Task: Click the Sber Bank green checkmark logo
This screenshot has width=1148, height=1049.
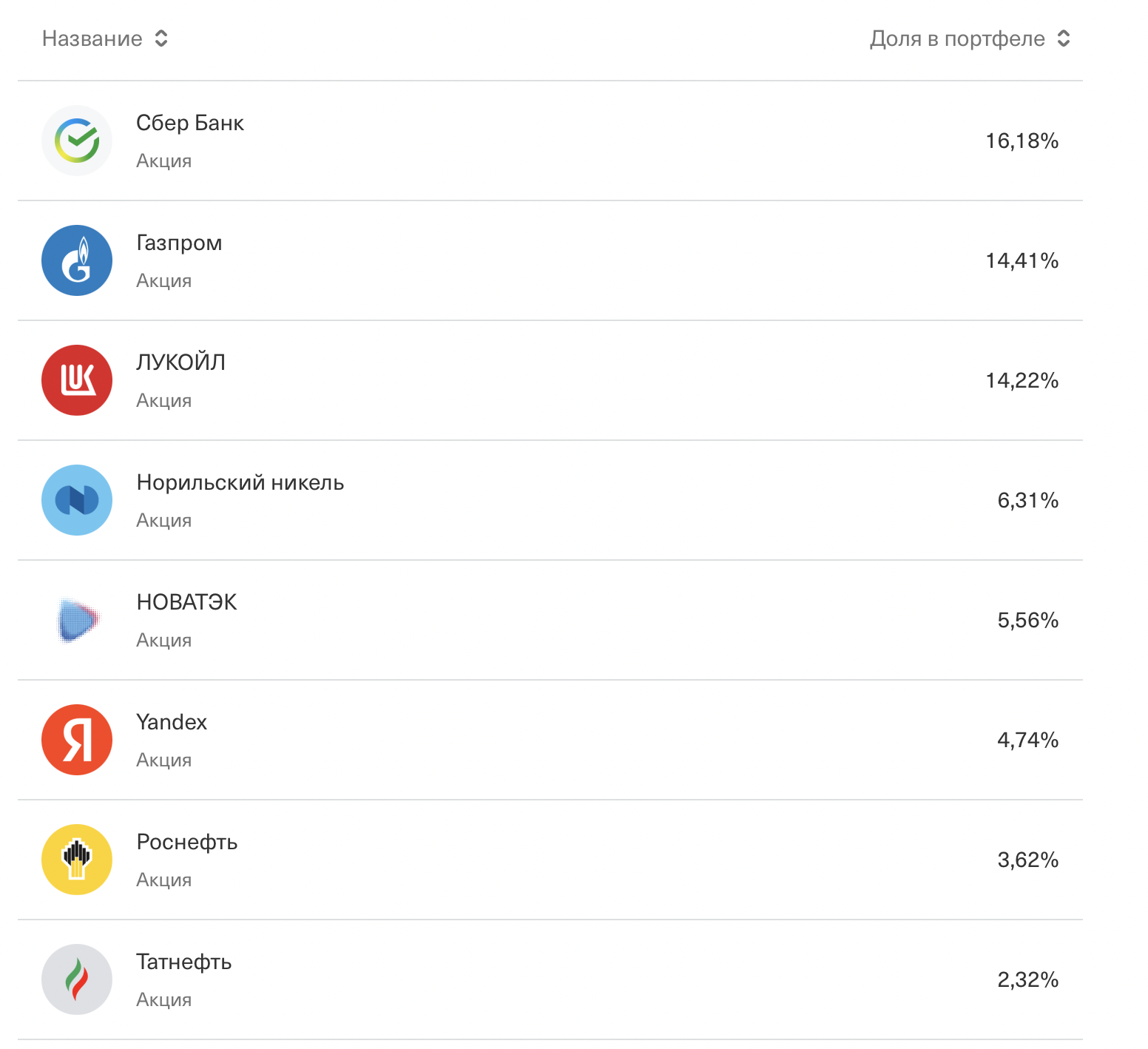Action: 77,141
